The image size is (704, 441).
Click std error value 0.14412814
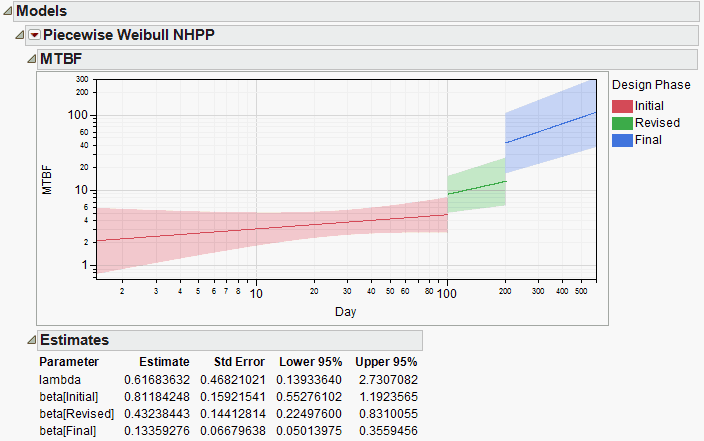[233, 414]
